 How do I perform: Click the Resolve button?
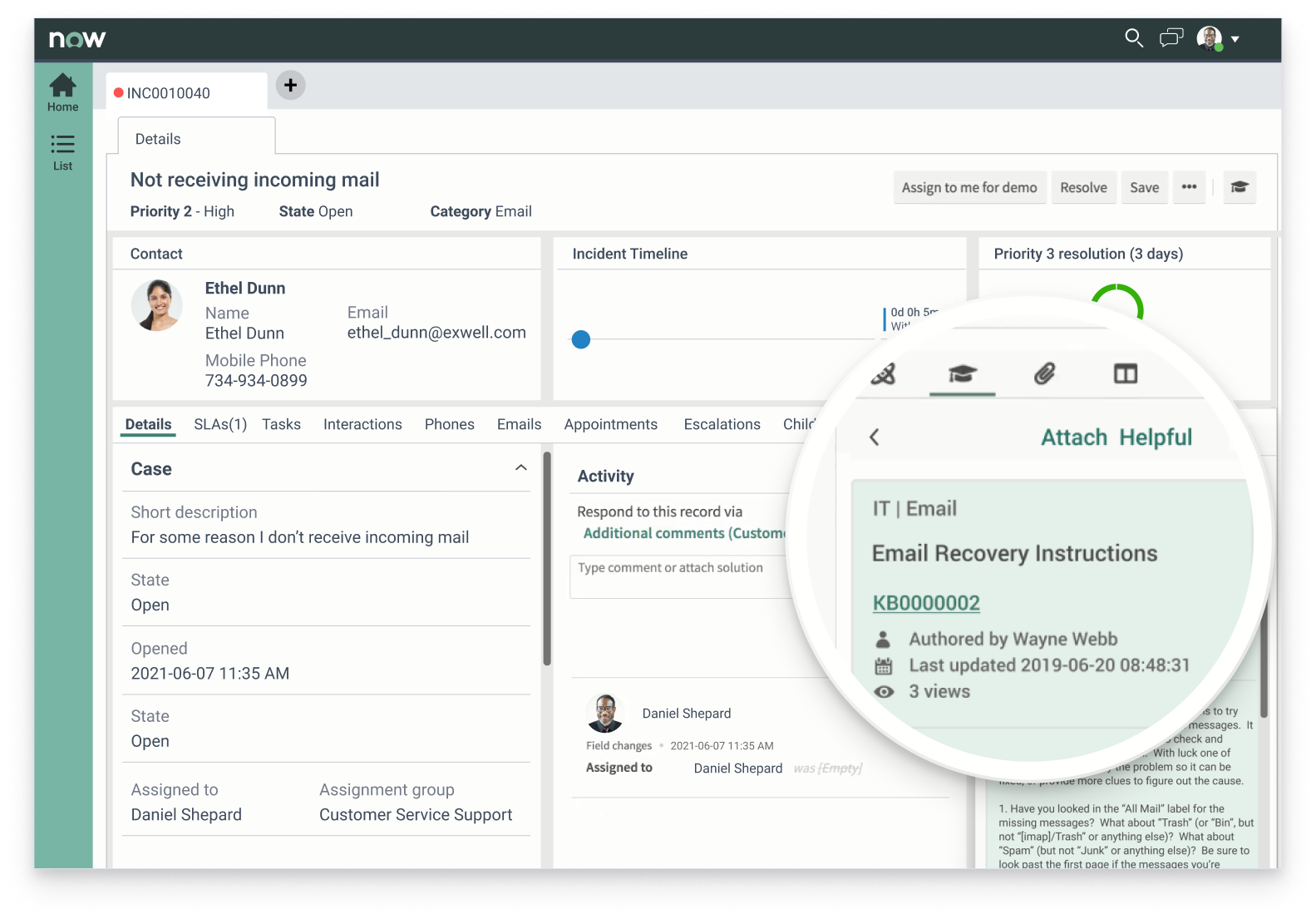tap(1083, 187)
